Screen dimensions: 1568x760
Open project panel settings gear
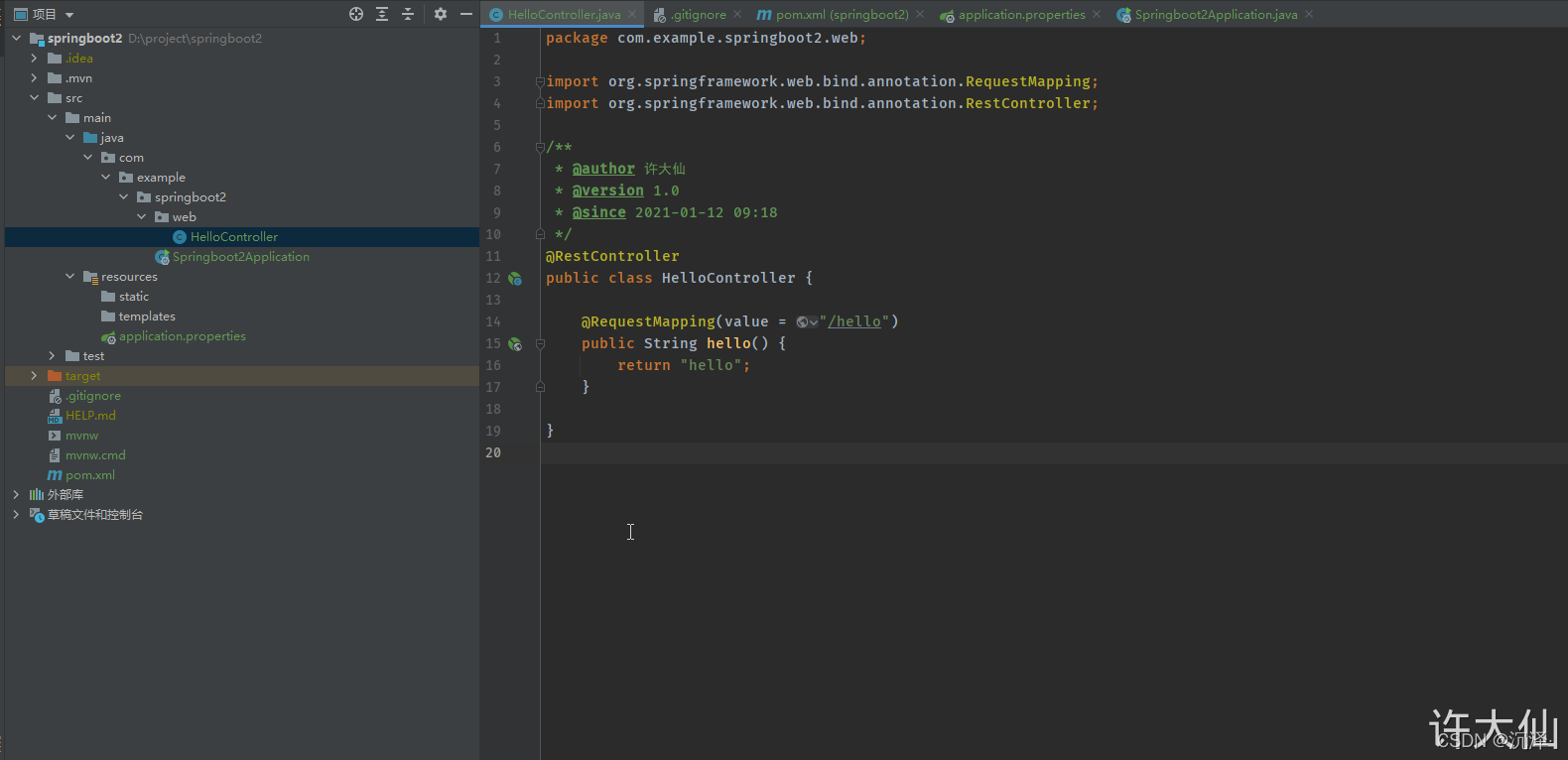coord(441,14)
